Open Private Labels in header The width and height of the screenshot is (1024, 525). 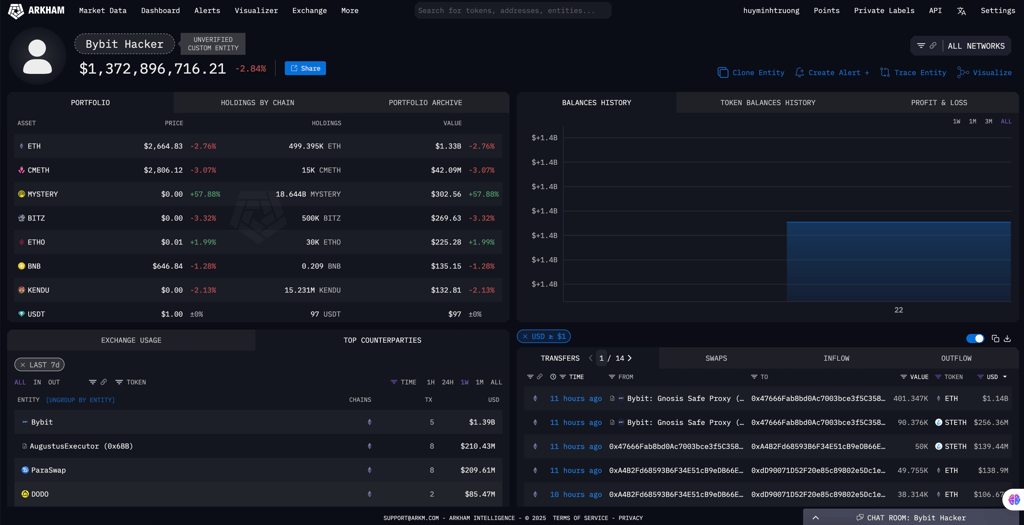click(884, 10)
